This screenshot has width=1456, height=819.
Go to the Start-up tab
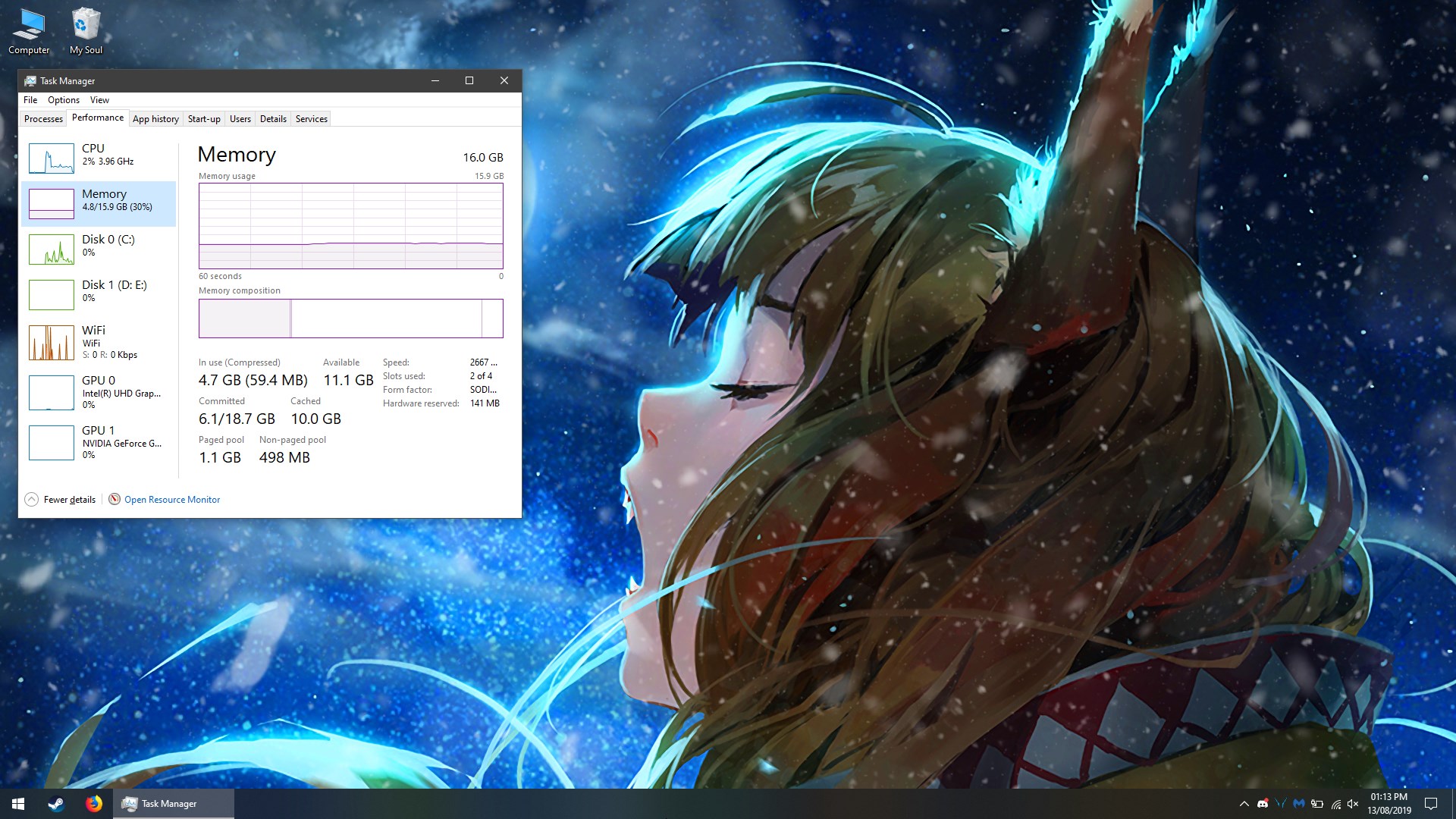tap(204, 119)
